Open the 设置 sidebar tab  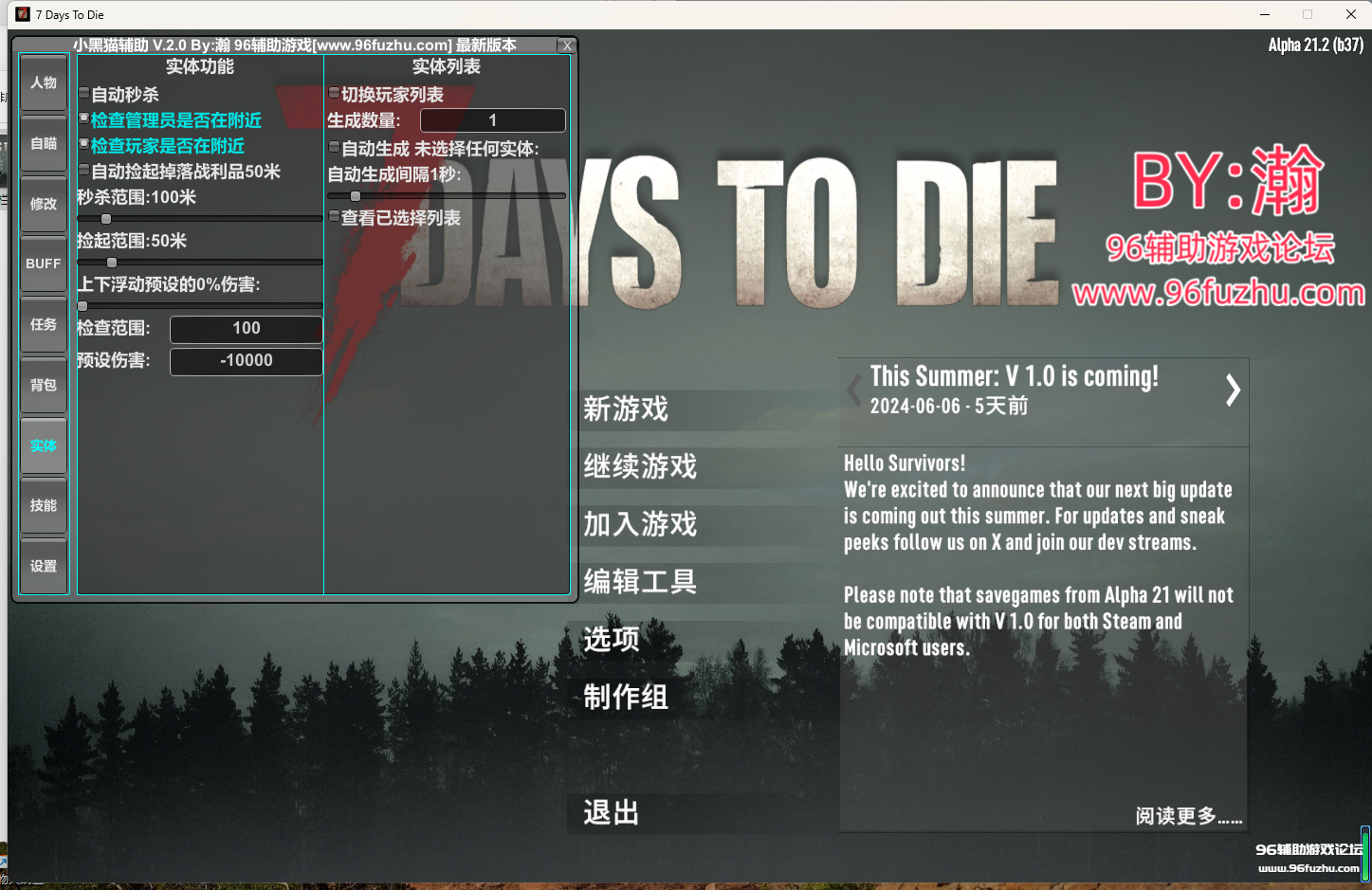pos(44,566)
